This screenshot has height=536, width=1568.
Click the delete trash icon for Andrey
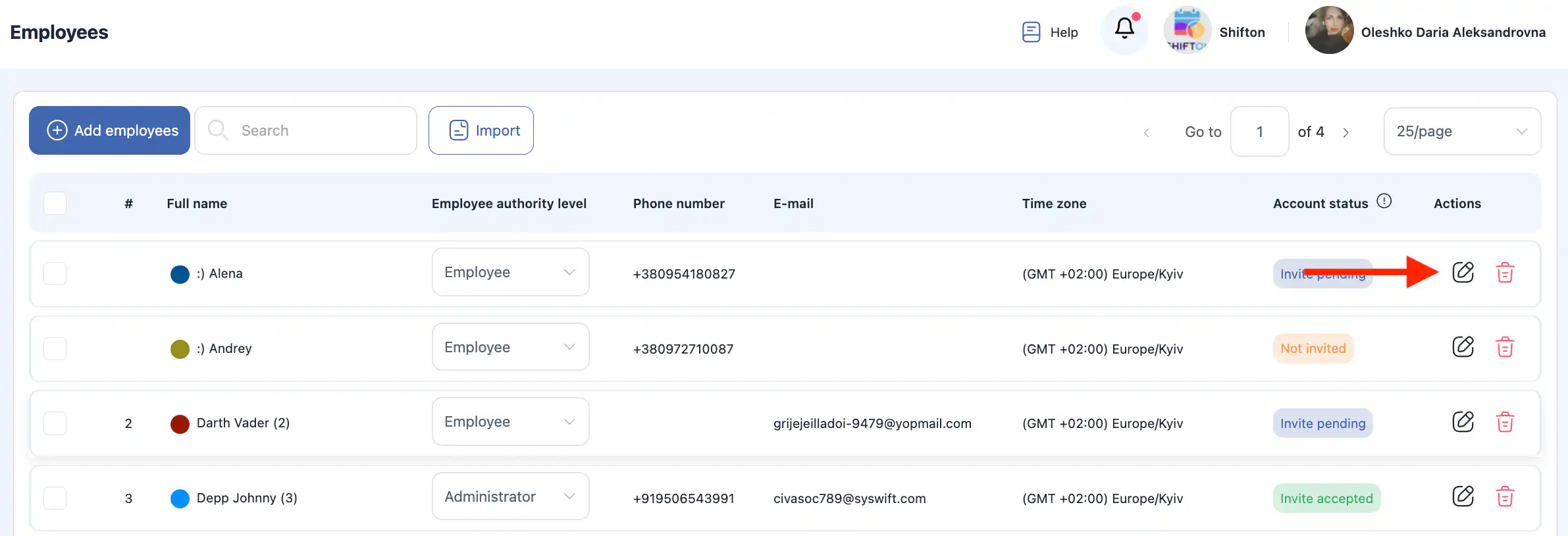point(1505,348)
